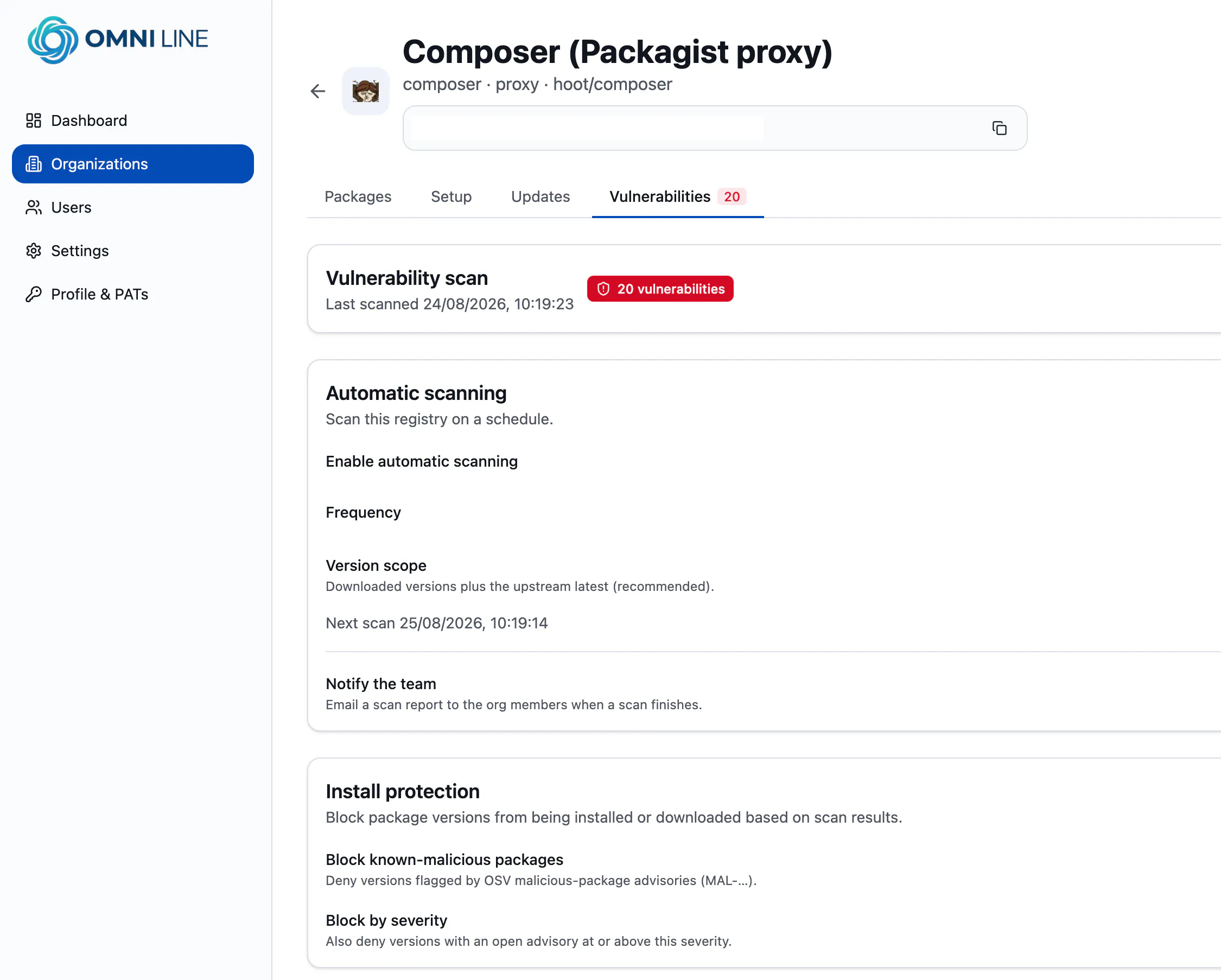The image size is (1221, 980).
Task: Click the shield alert icon in the badge
Action: pyautogui.click(x=603, y=289)
